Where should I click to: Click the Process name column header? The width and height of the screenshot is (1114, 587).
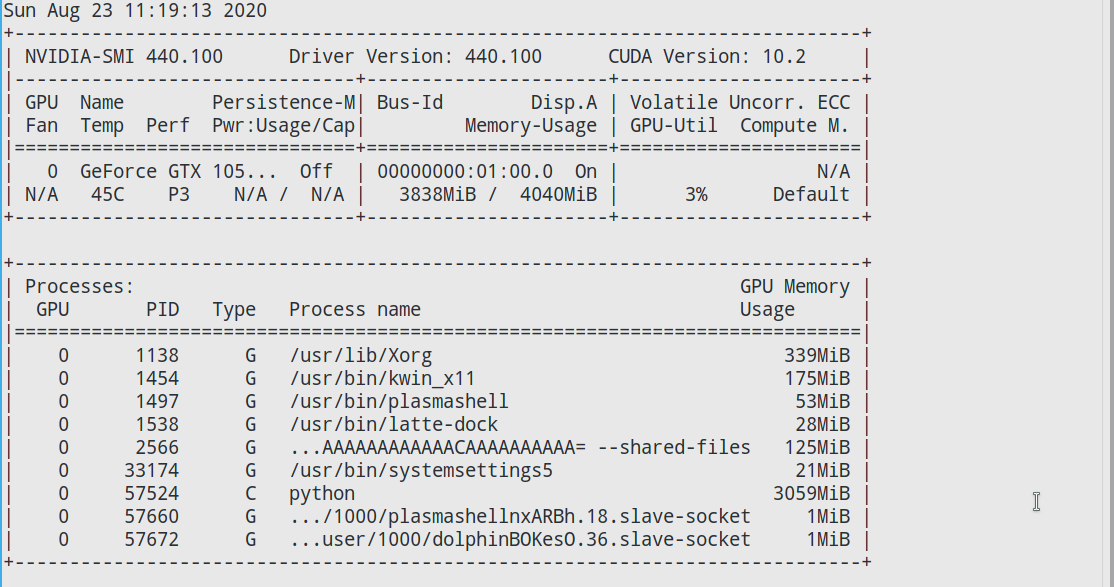click(x=355, y=310)
